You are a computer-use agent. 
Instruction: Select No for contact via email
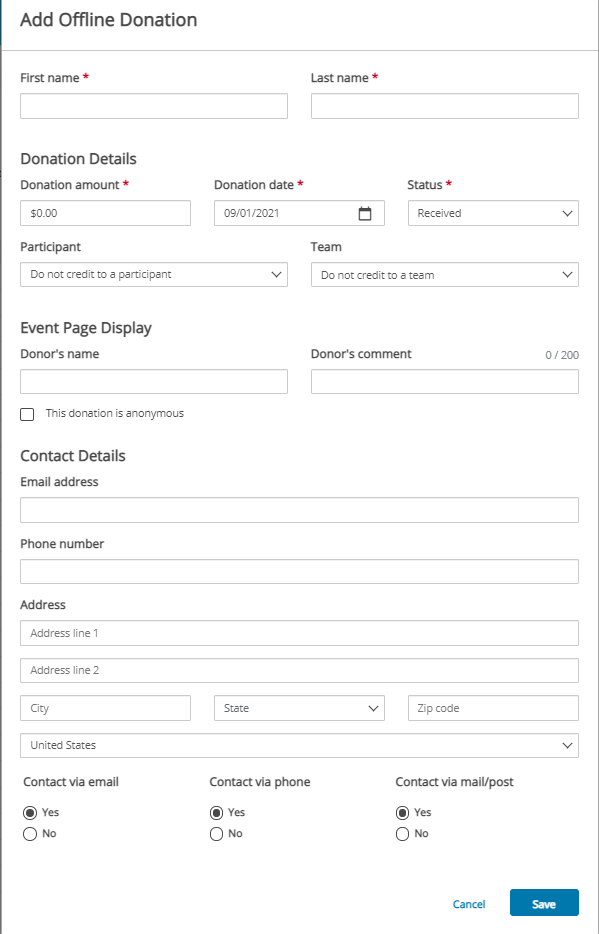(30, 834)
